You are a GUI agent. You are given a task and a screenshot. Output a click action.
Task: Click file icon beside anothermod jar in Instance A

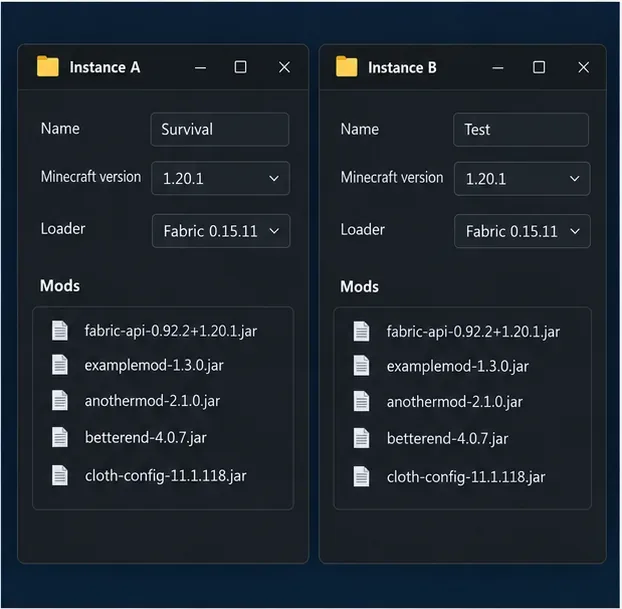(60, 400)
